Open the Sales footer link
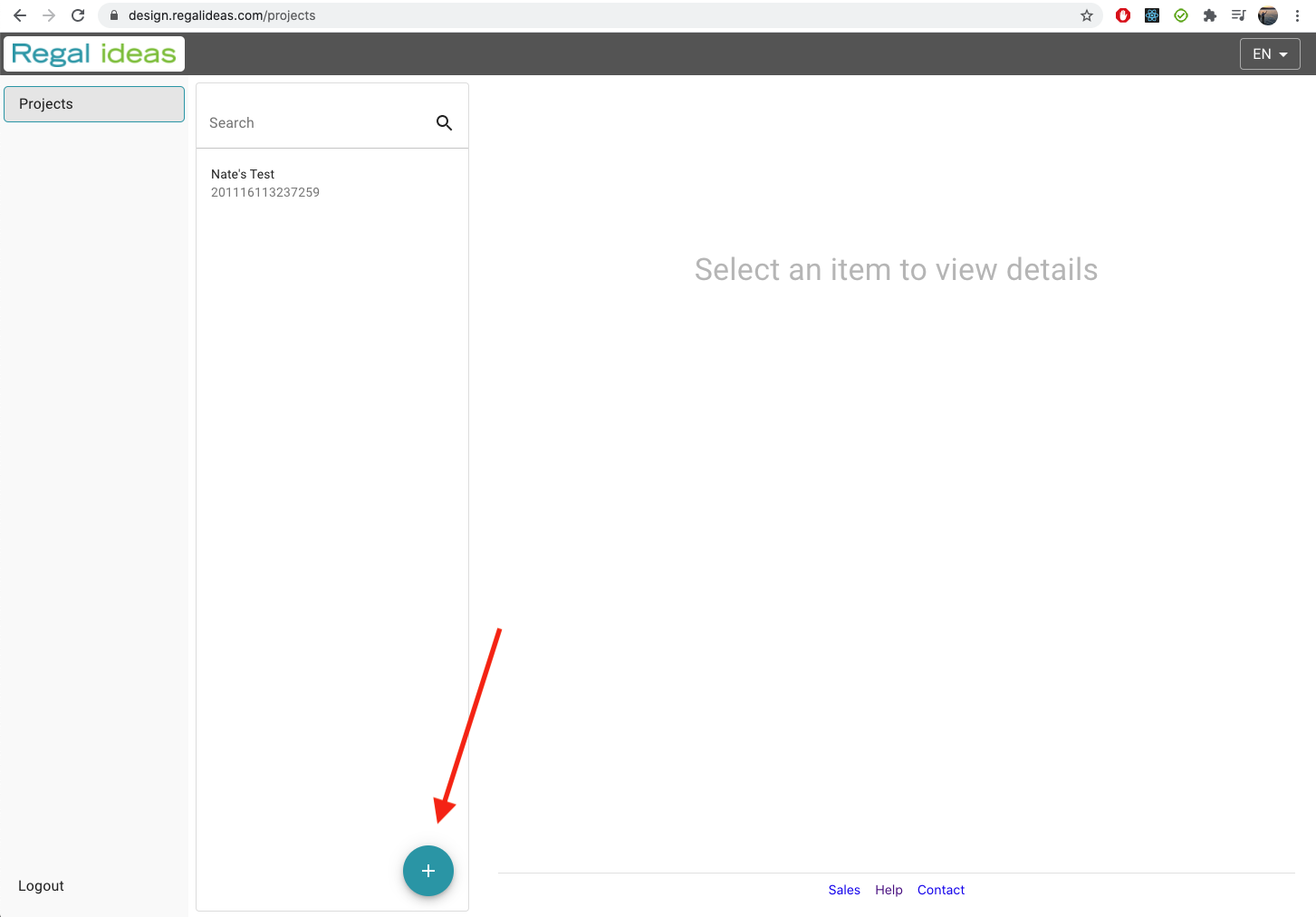Image resolution: width=1316 pixels, height=917 pixels. click(x=844, y=890)
